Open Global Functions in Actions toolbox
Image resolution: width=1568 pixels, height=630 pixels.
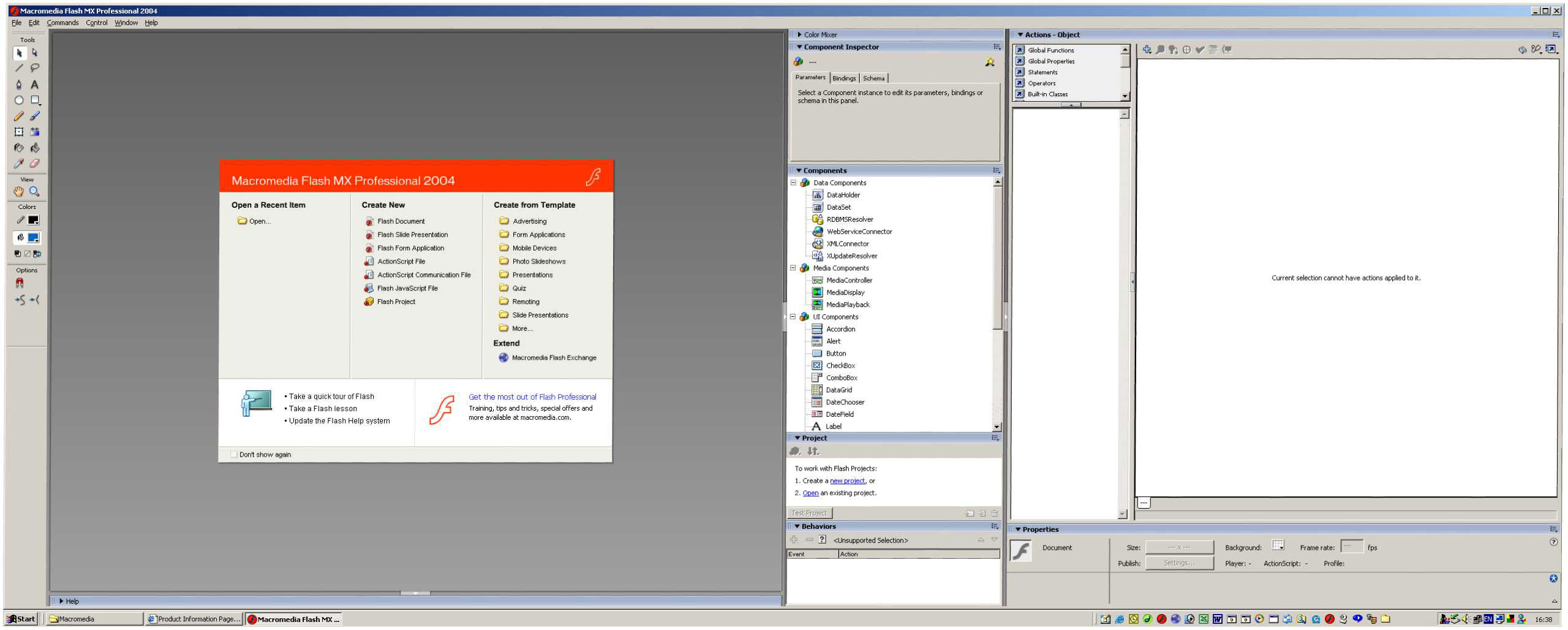(1051, 50)
